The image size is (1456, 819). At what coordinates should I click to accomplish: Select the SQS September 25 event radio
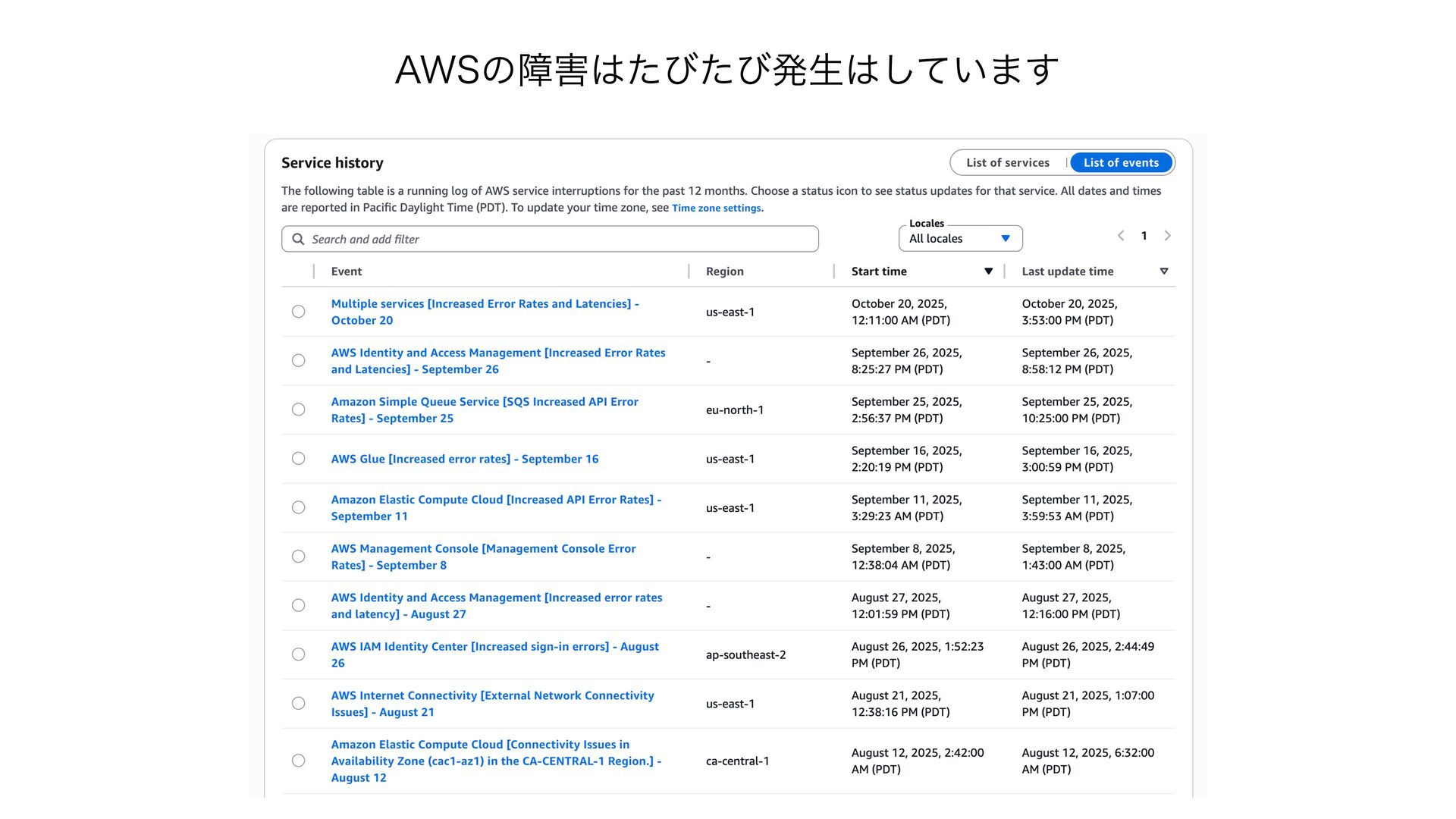[x=299, y=409]
